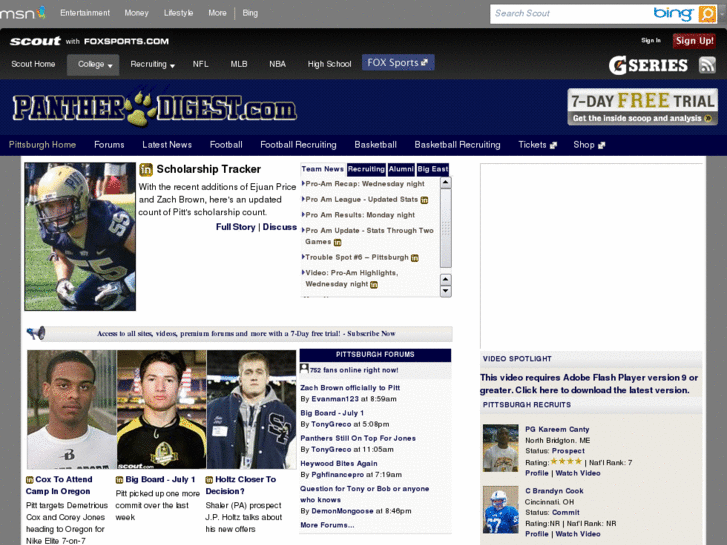Screen dimensions: 727x545
Task: Click the Entertainment link in MSN bar
Action: click(85, 13)
